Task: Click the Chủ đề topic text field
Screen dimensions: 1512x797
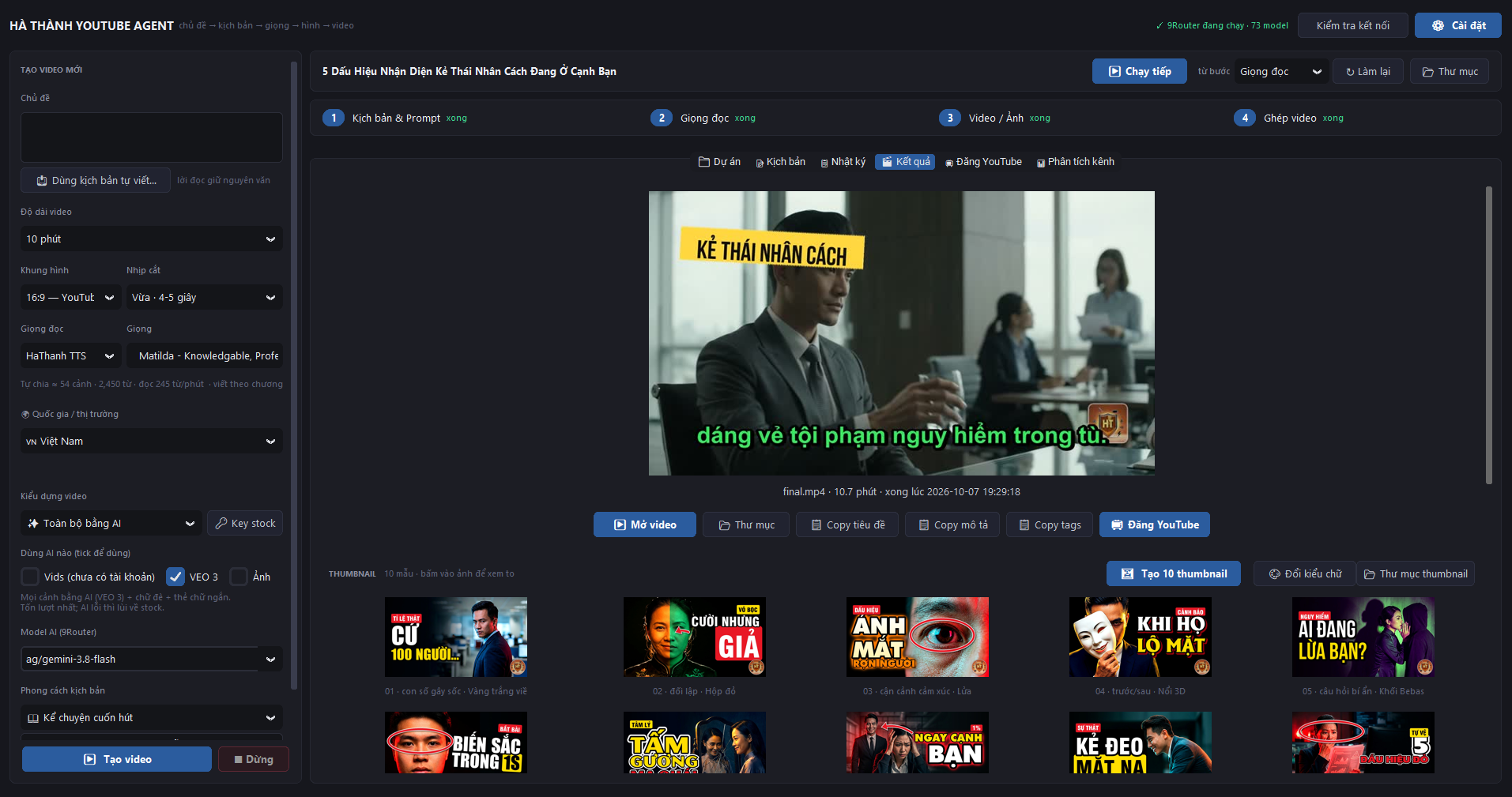Action: pyautogui.click(x=152, y=137)
